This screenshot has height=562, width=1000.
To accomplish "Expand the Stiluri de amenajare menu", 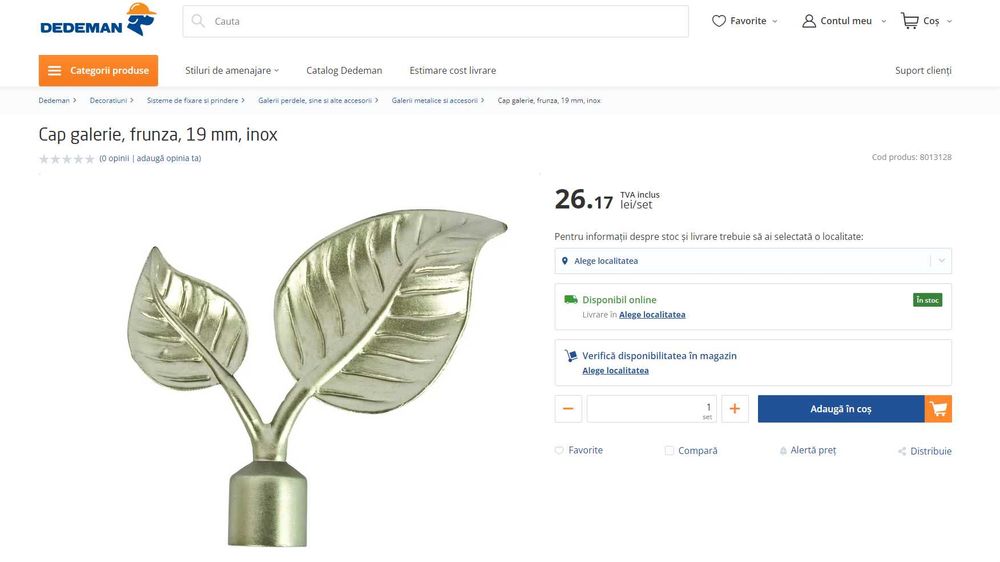I will click(x=232, y=71).
